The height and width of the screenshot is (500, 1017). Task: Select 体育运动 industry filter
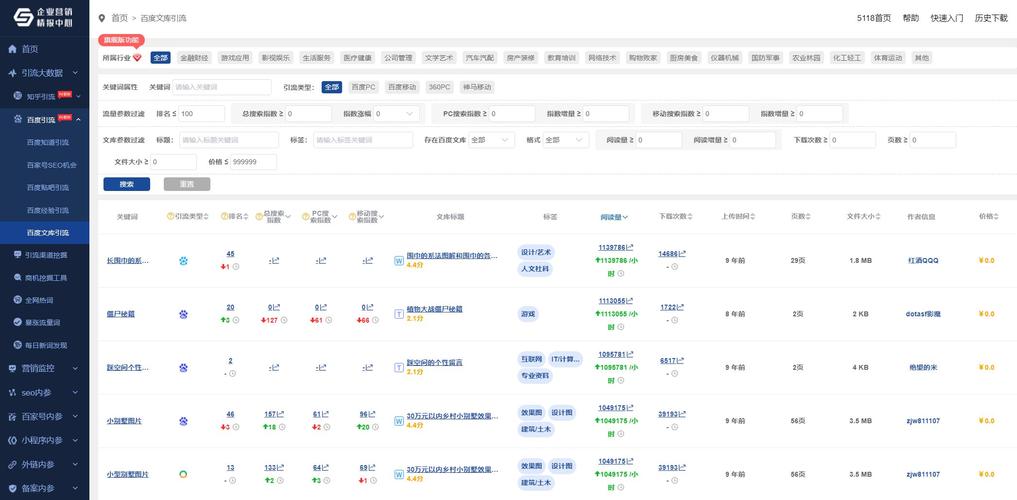[x=887, y=58]
